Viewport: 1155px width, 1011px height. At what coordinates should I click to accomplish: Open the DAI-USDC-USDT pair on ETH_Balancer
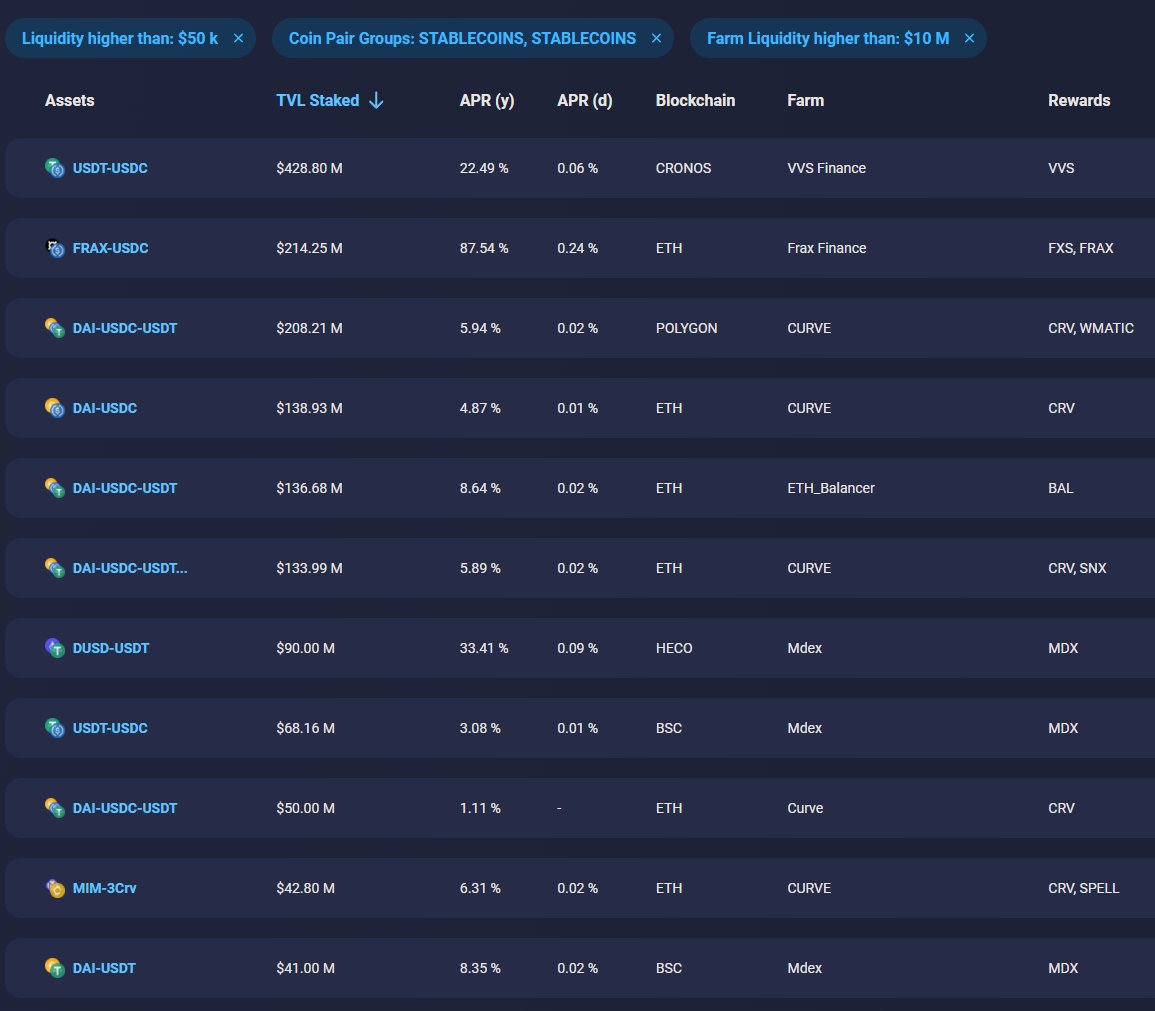[124, 488]
